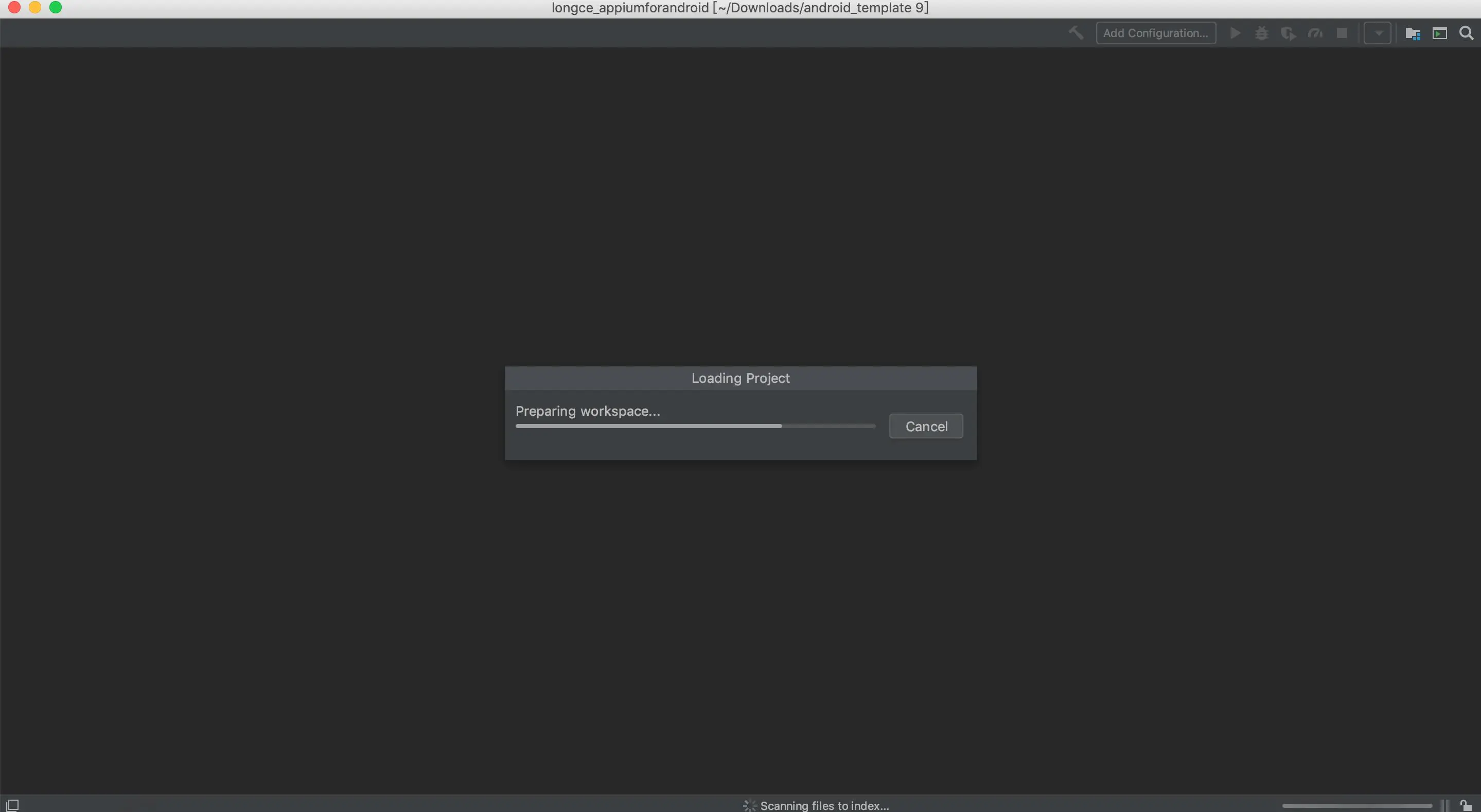
Task: Click the Loading Project dialog title
Action: [x=740, y=378]
